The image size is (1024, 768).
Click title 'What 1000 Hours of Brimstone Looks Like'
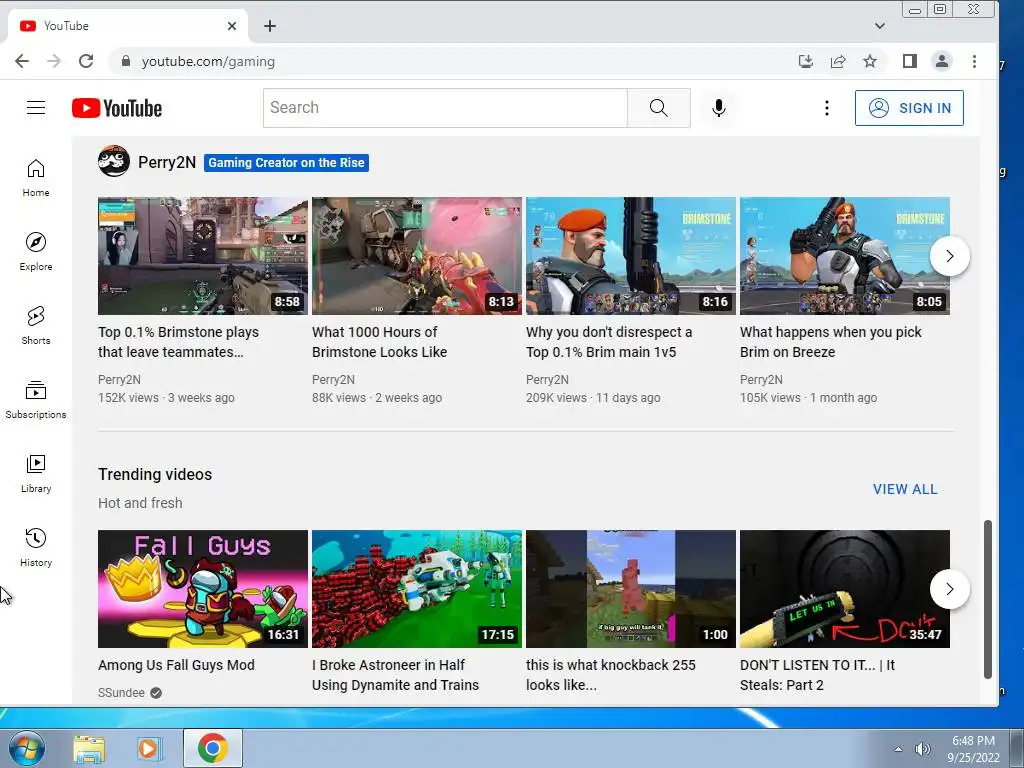(379, 342)
